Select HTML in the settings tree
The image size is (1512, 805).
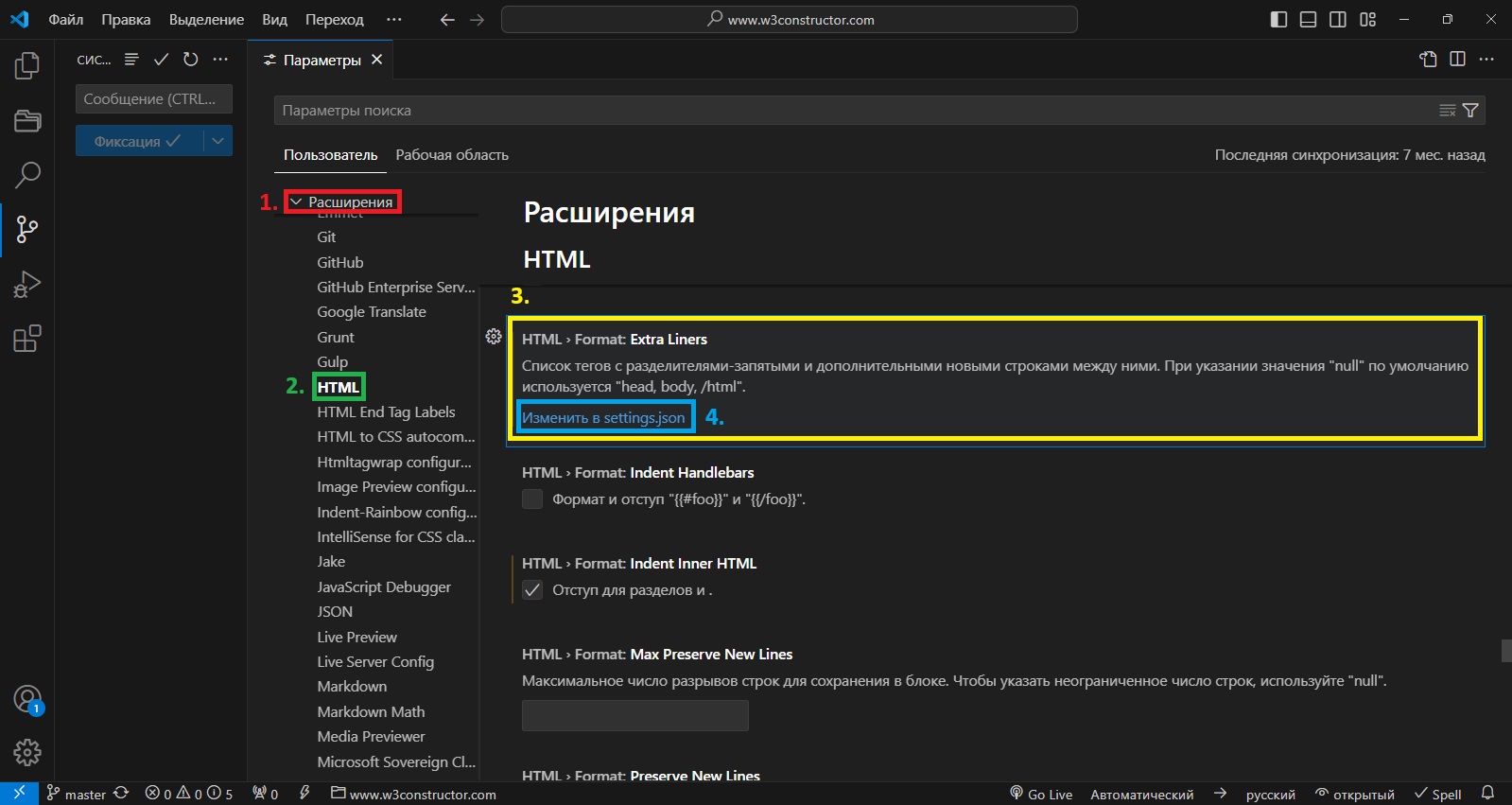point(338,387)
